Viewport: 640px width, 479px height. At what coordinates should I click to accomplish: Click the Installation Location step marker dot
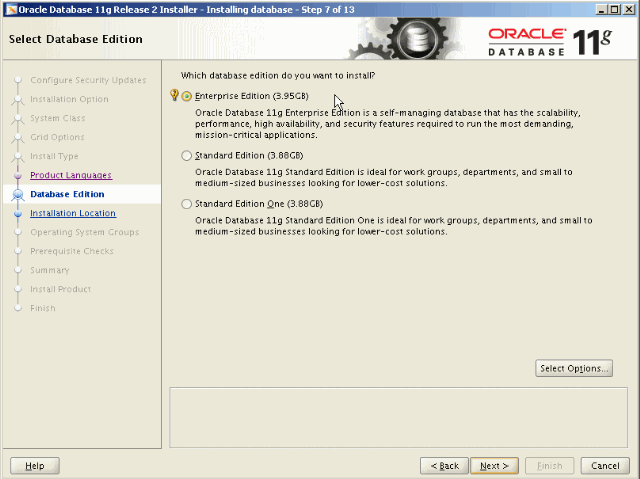pos(18,213)
